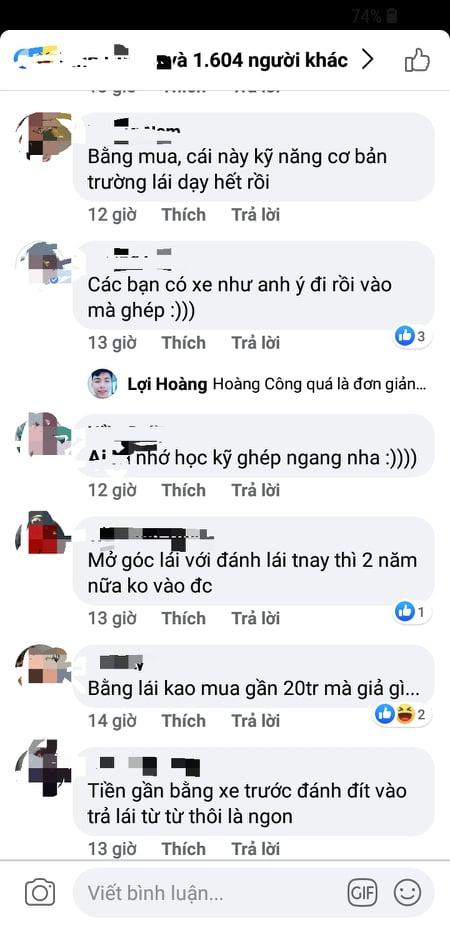Viewport: 450px width, 925px height.
Task: Open reactions on 'Bằng lái kao mua' comment
Action: 402,715
